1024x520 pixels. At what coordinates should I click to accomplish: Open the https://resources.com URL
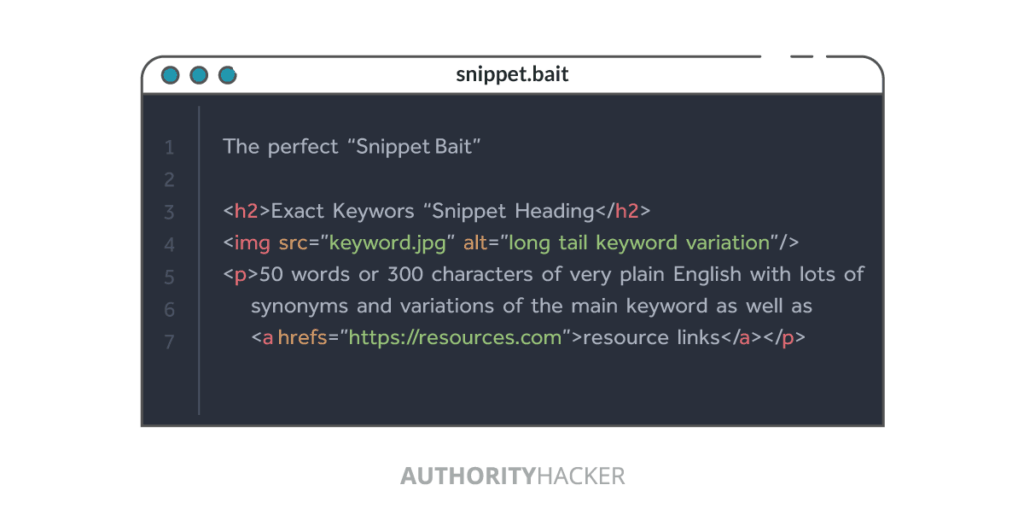pos(455,338)
